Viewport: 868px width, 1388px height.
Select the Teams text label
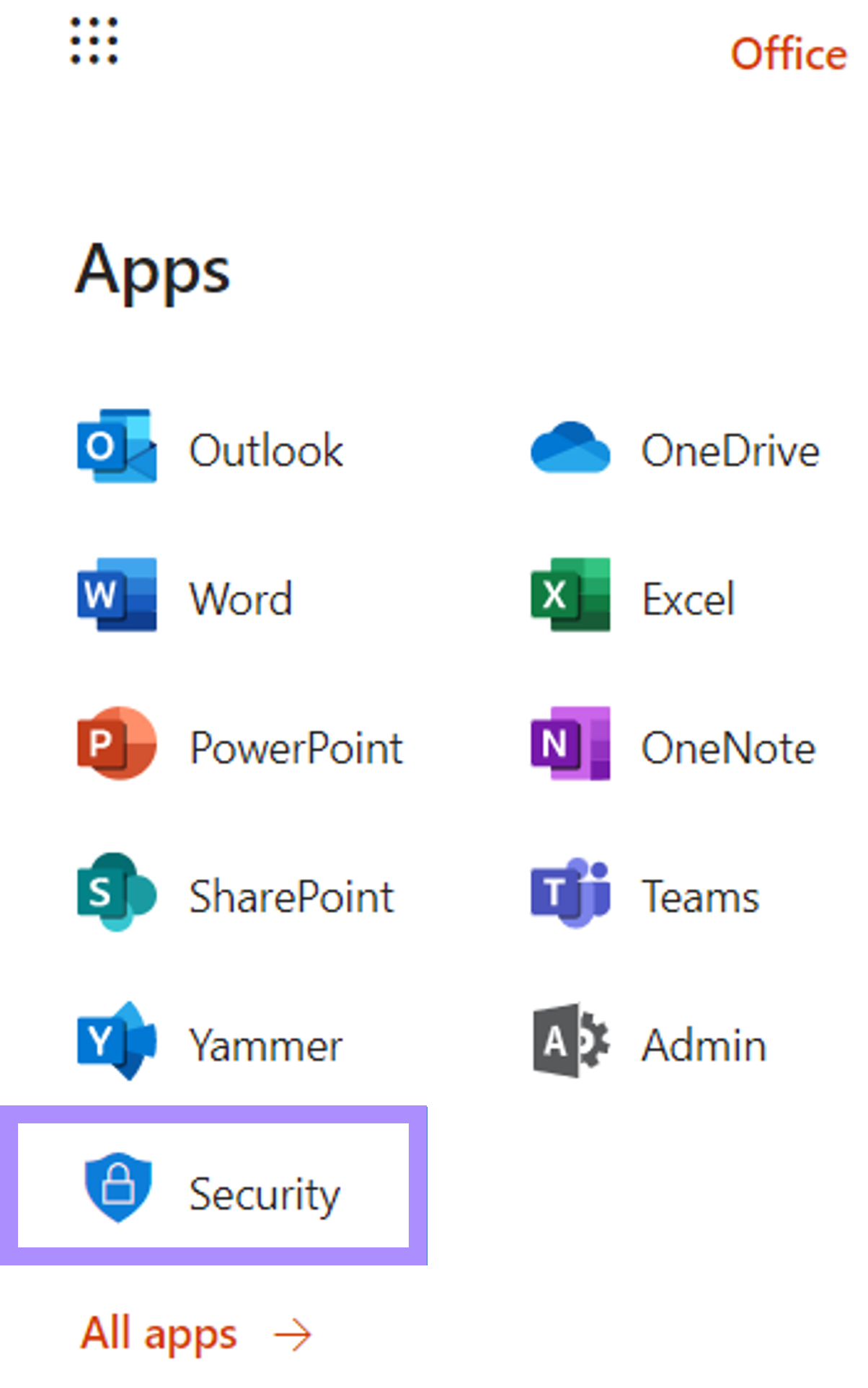pyautogui.click(x=701, y=897)
